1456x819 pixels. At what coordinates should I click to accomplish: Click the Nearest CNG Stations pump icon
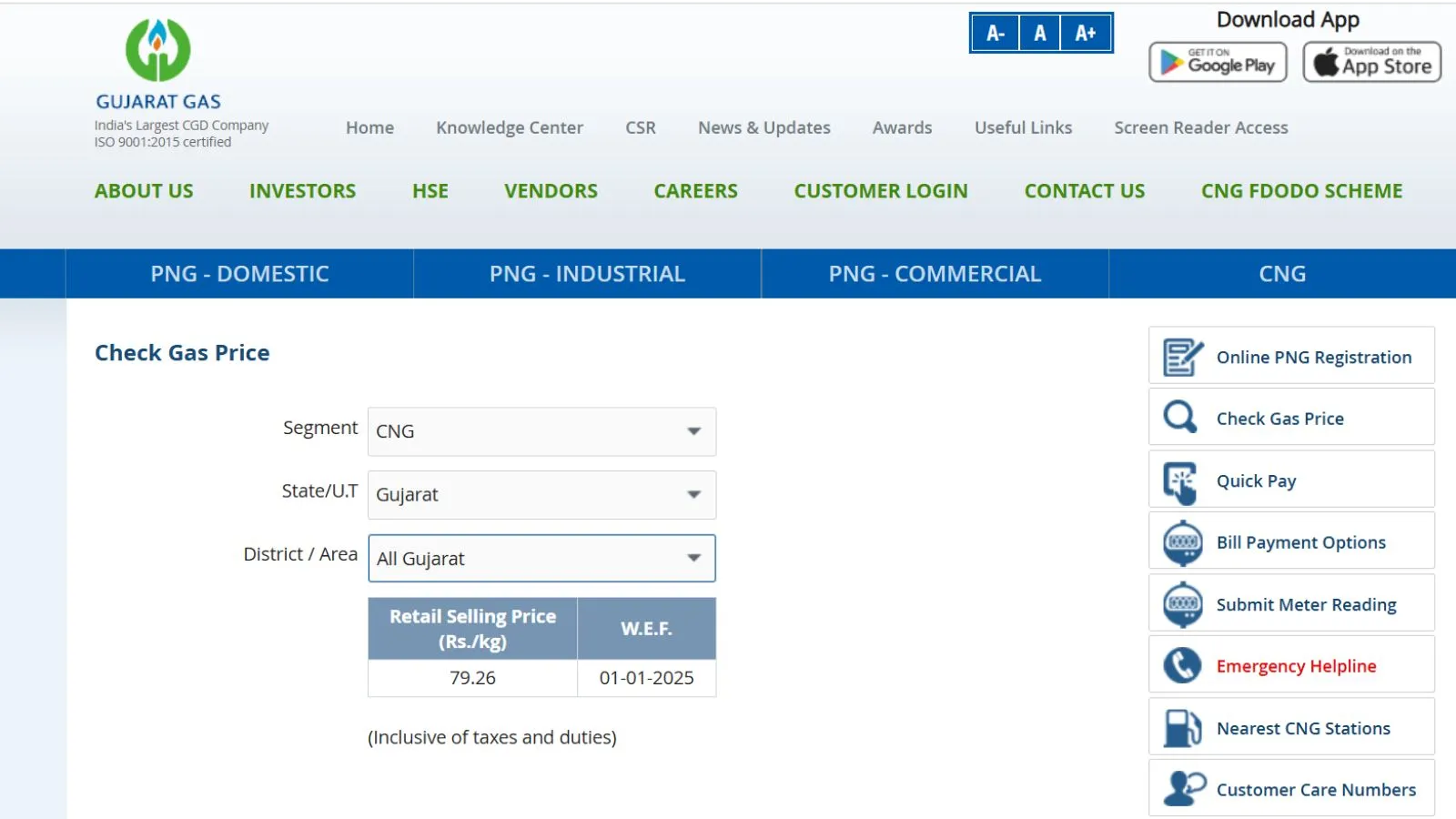point(1180,726)
